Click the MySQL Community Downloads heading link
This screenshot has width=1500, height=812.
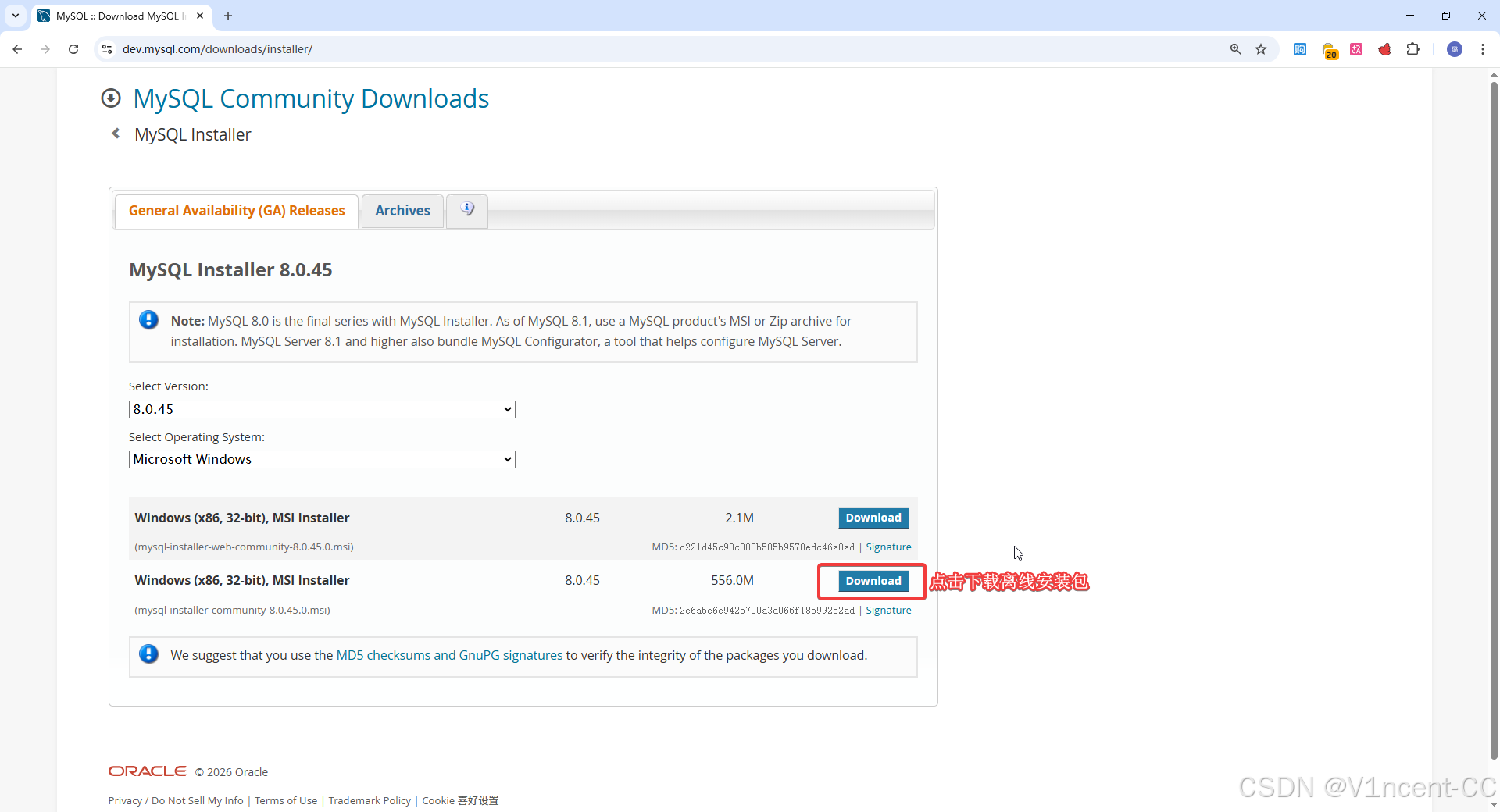tap(311, 98)
